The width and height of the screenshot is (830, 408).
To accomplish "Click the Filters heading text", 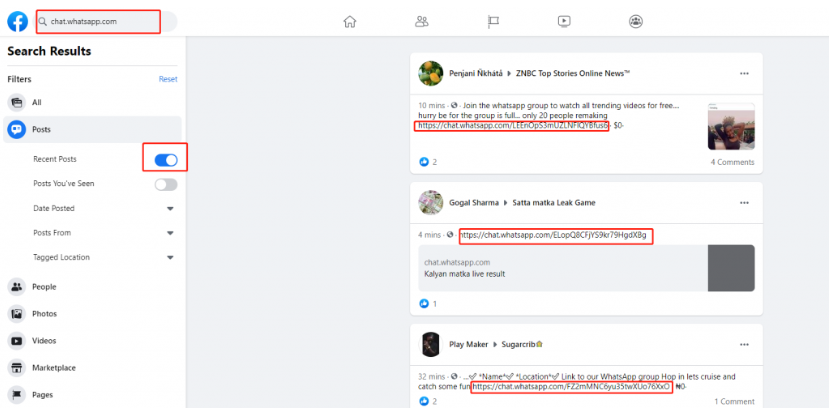I will tap(19, 79).
